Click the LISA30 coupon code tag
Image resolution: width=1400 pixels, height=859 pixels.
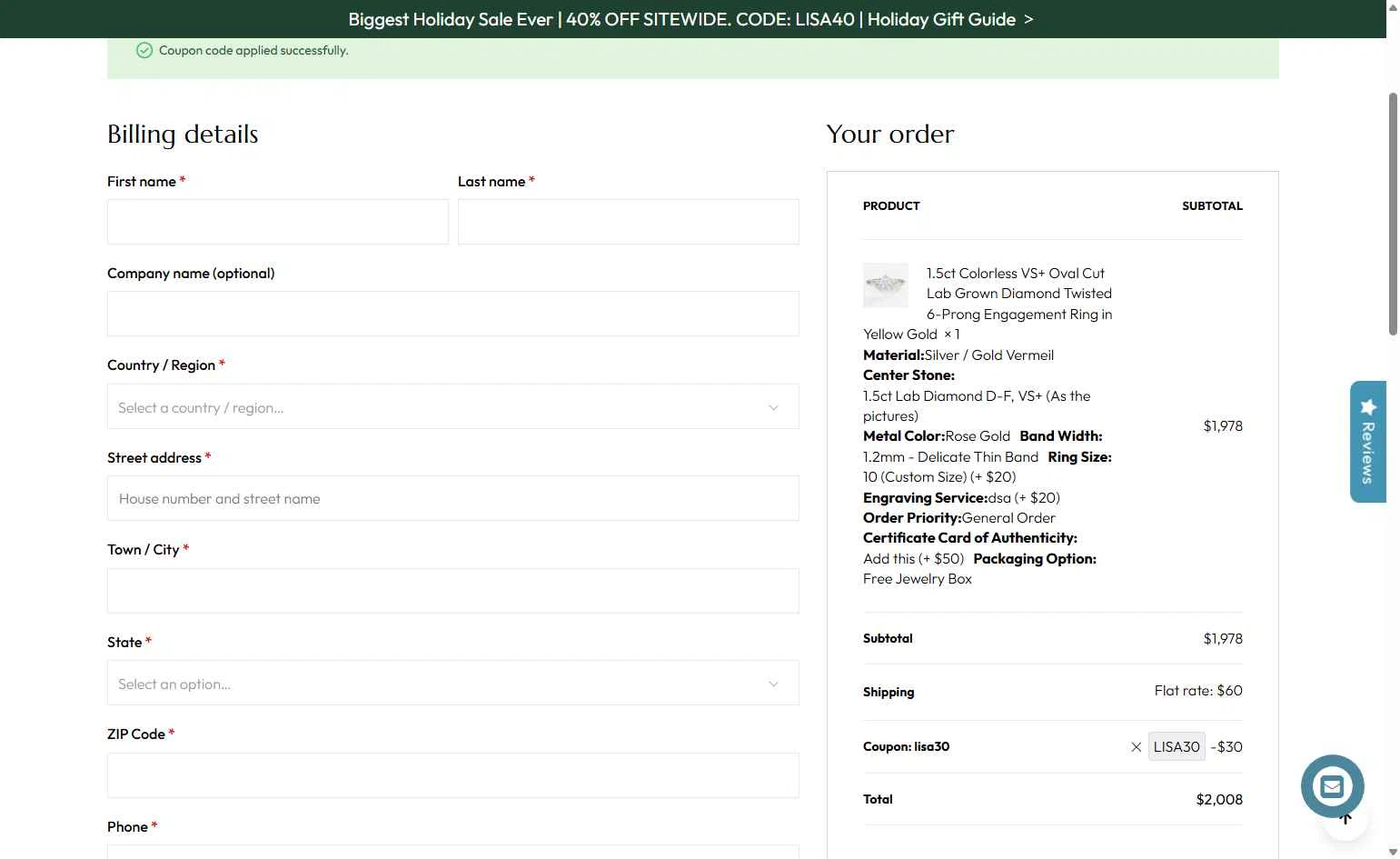(1177, 746)
